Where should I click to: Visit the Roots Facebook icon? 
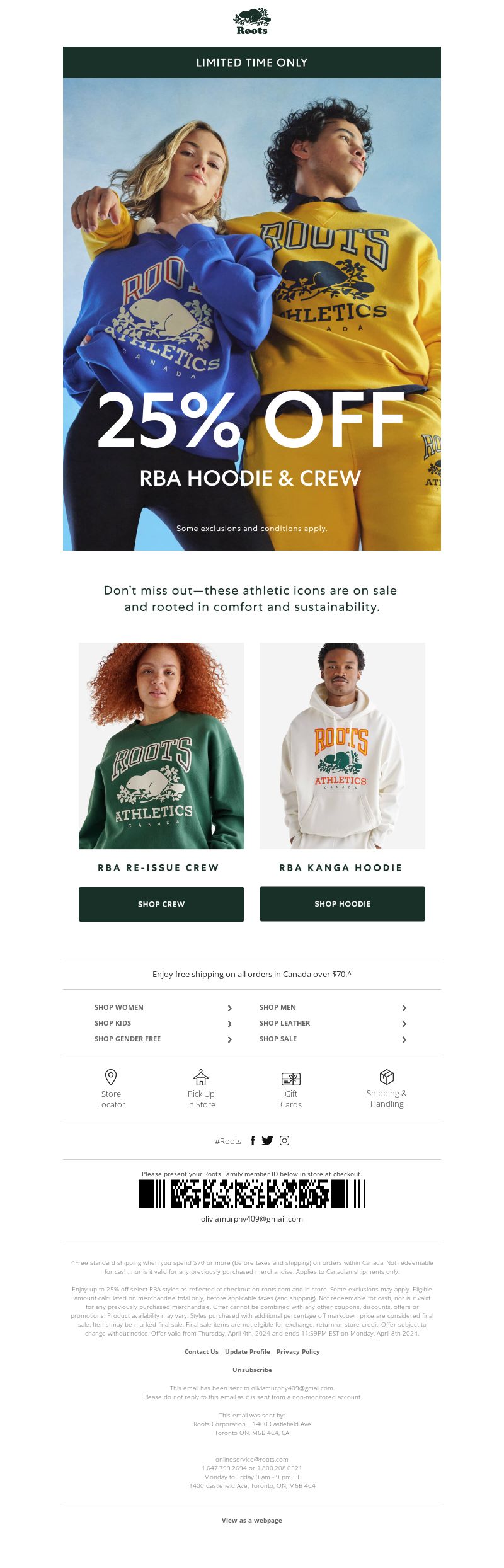253,1140
